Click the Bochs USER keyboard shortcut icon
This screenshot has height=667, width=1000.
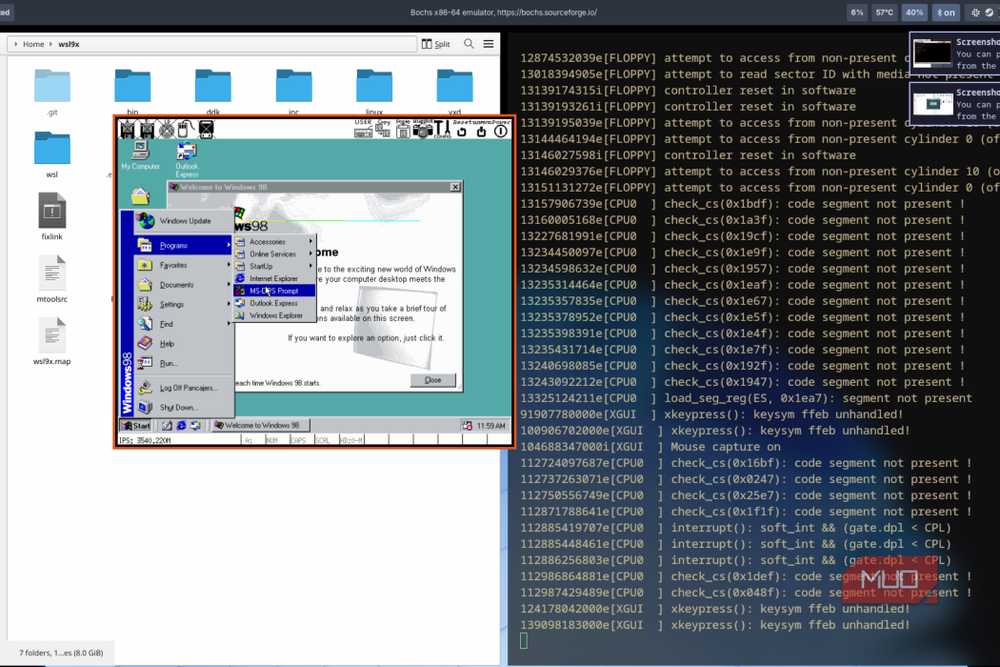tap(363, 129)
